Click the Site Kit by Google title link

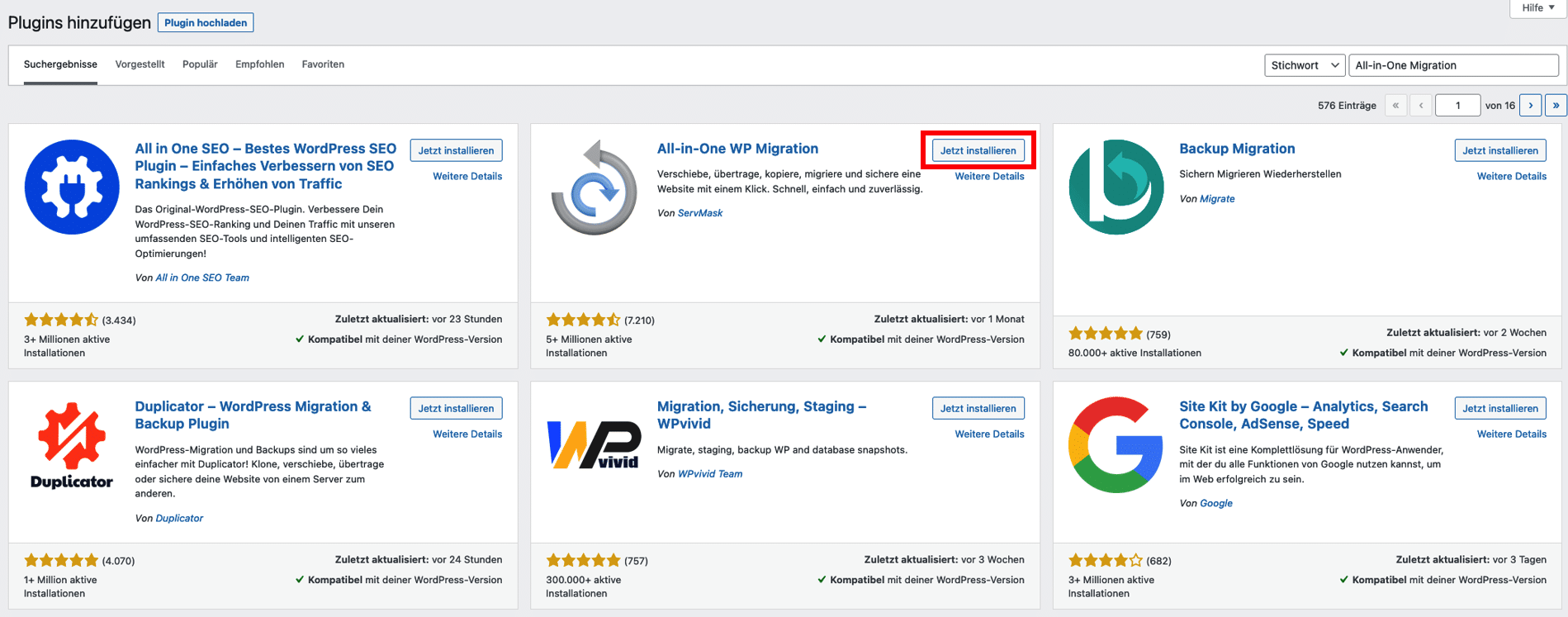(1304, 415)
